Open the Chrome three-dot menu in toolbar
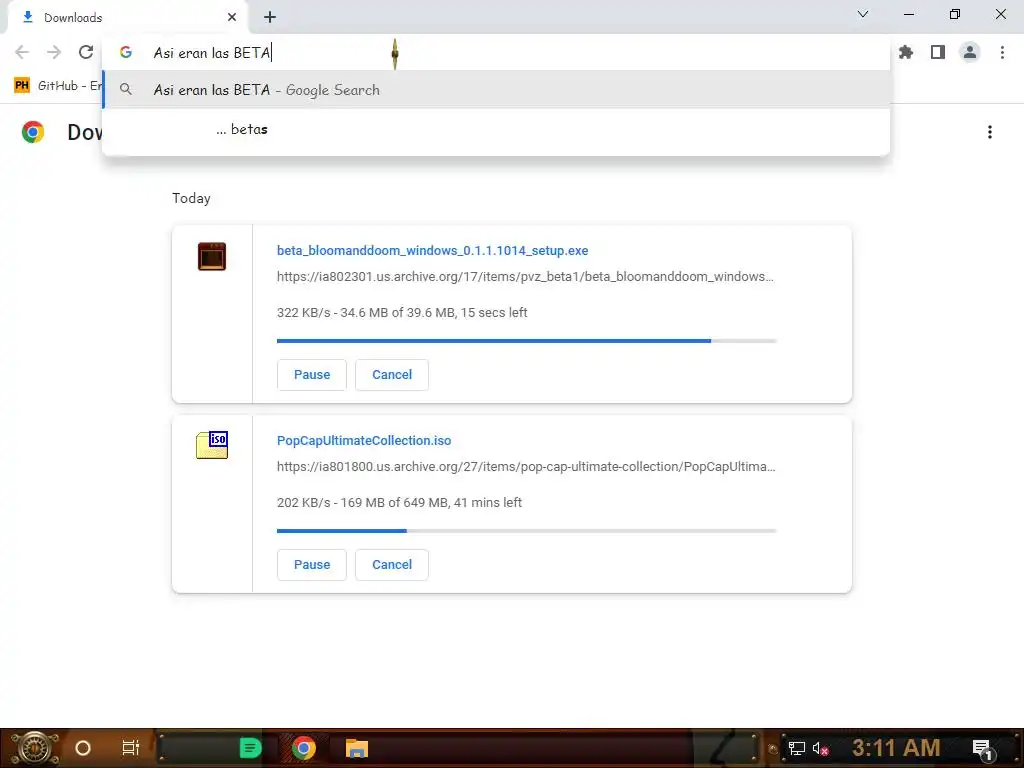Screen dimensions: 1024x768 coord(1002,52)
